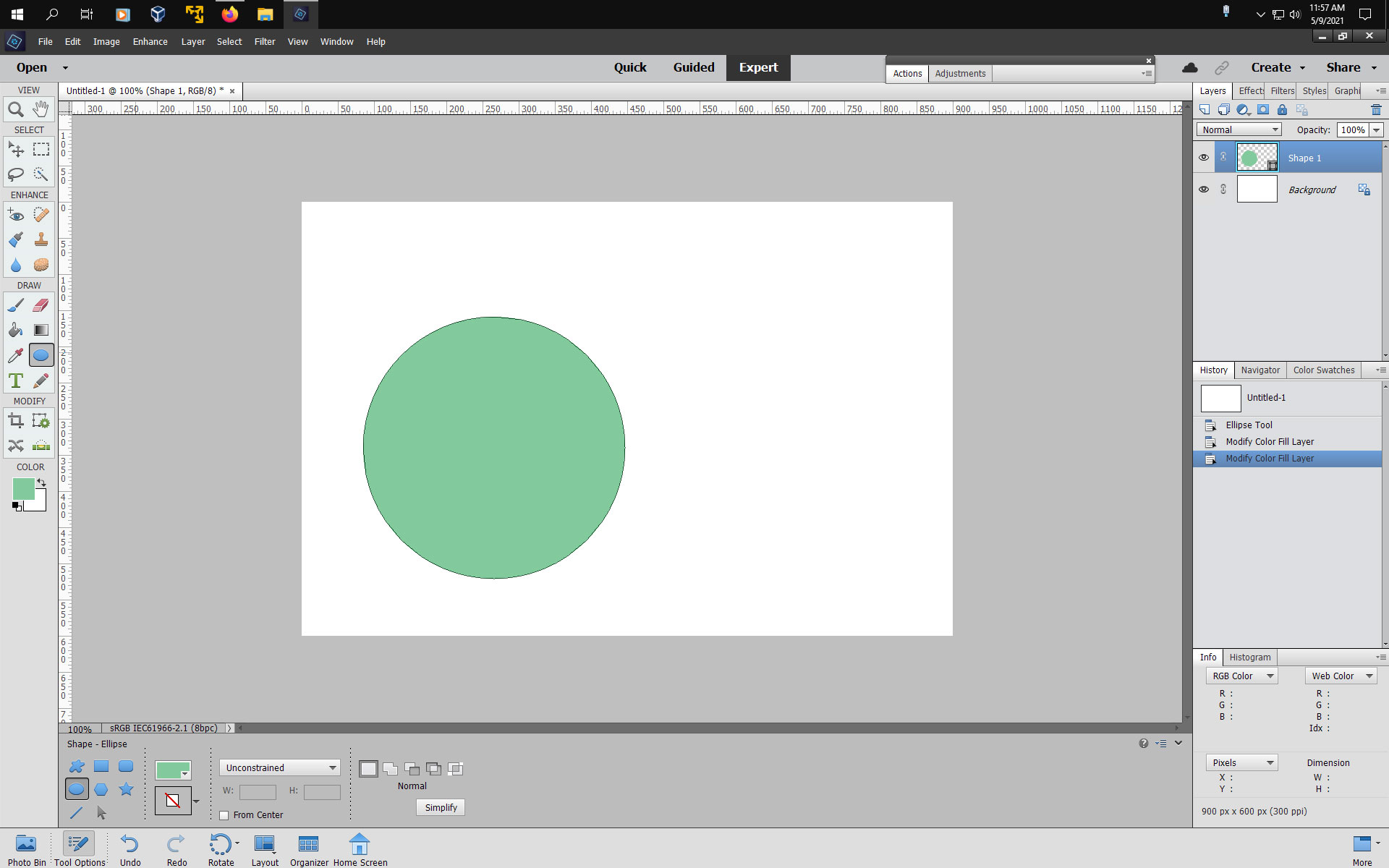Delete layer using the trash icon

pyautogui.click(x=1375, y=110)
